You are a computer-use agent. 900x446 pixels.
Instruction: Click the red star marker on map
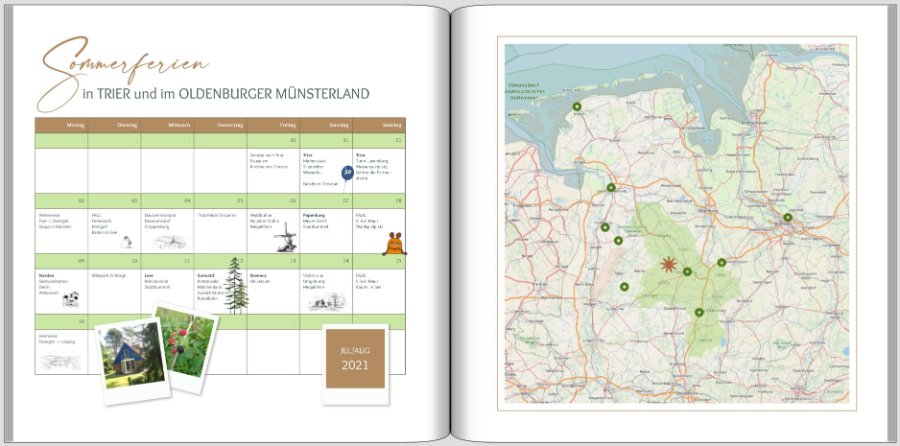pos(668,265)
